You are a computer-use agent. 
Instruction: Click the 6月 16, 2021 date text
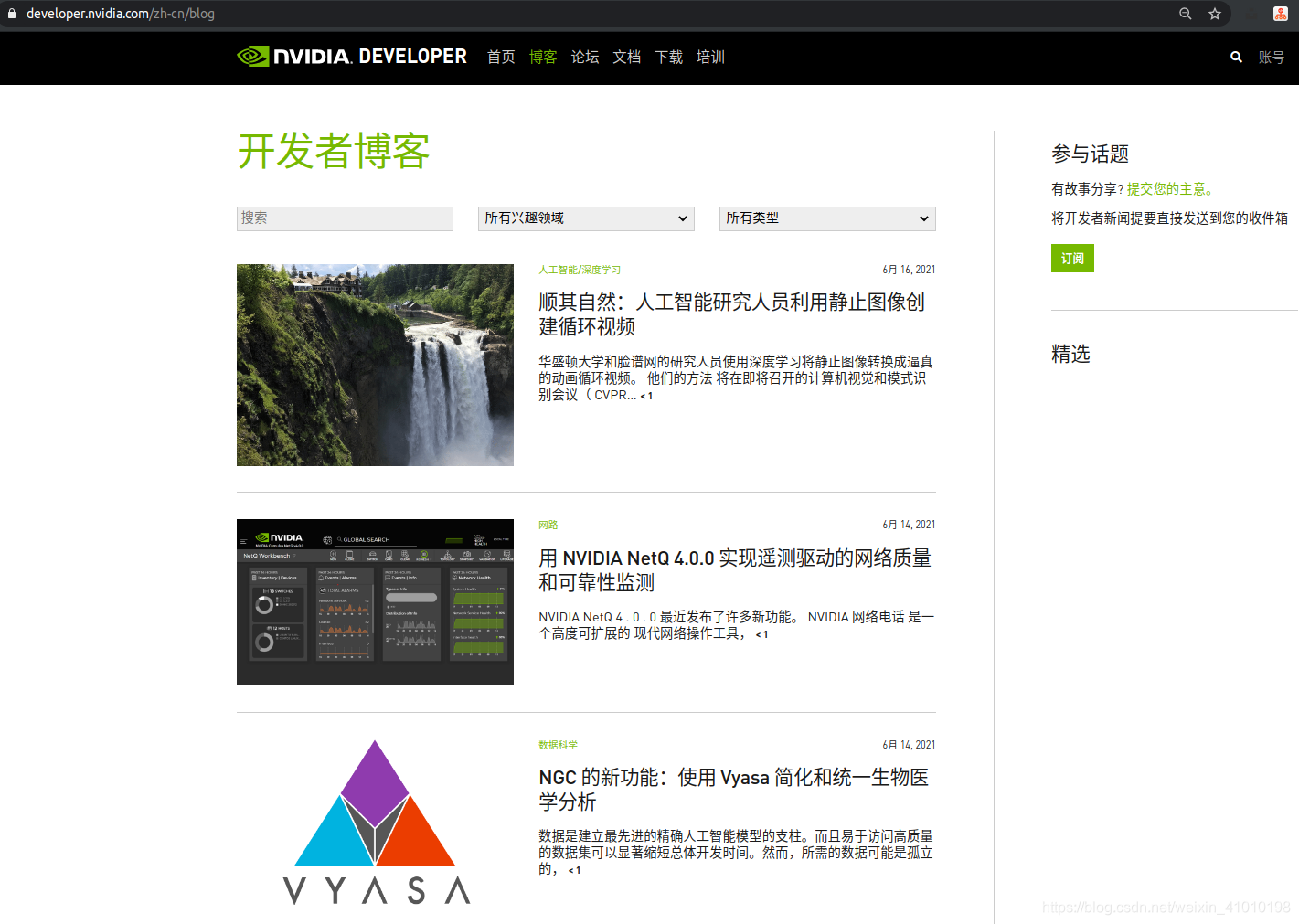coord(909,270)
